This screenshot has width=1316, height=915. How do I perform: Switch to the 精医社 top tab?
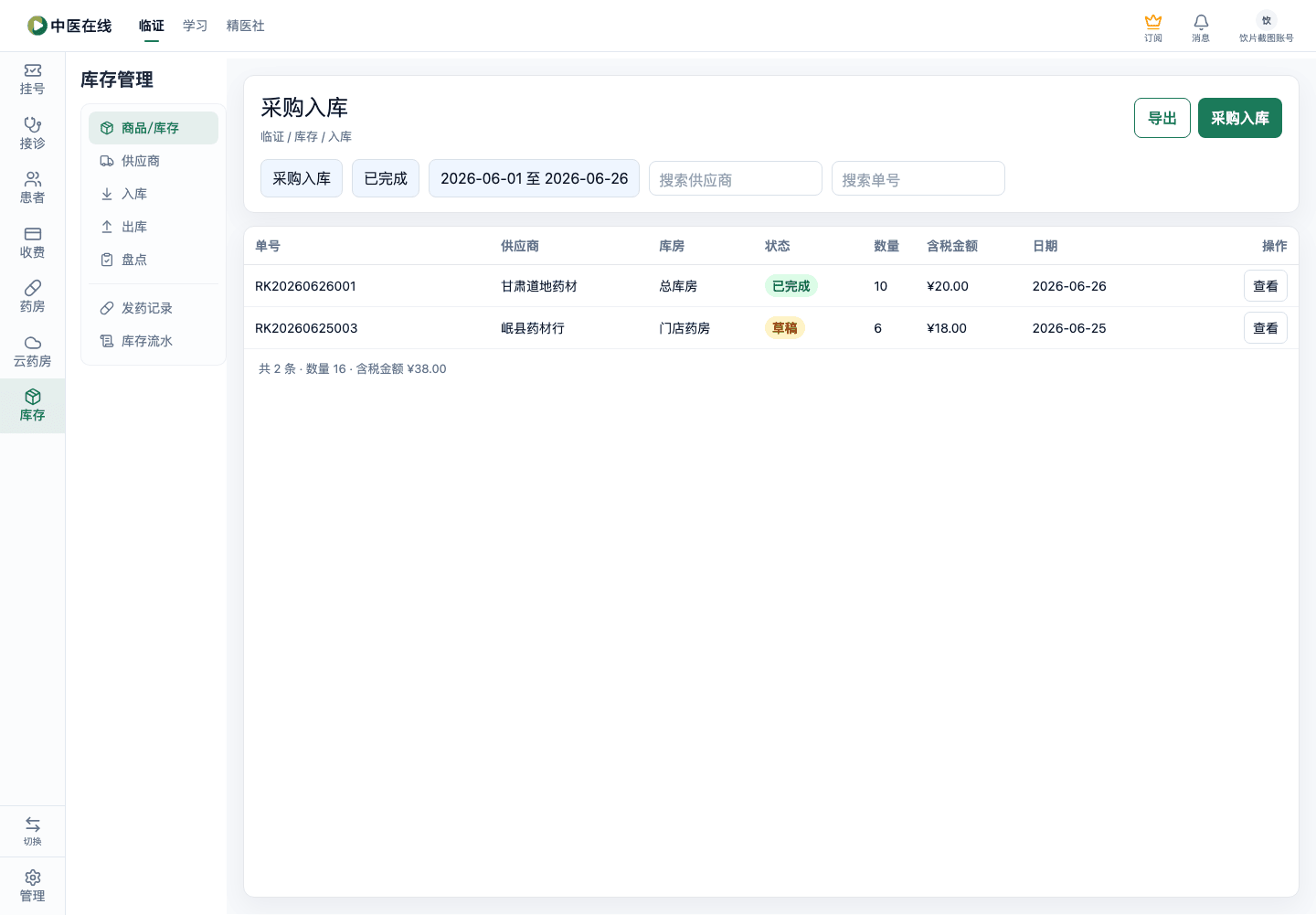coord(246,26)
